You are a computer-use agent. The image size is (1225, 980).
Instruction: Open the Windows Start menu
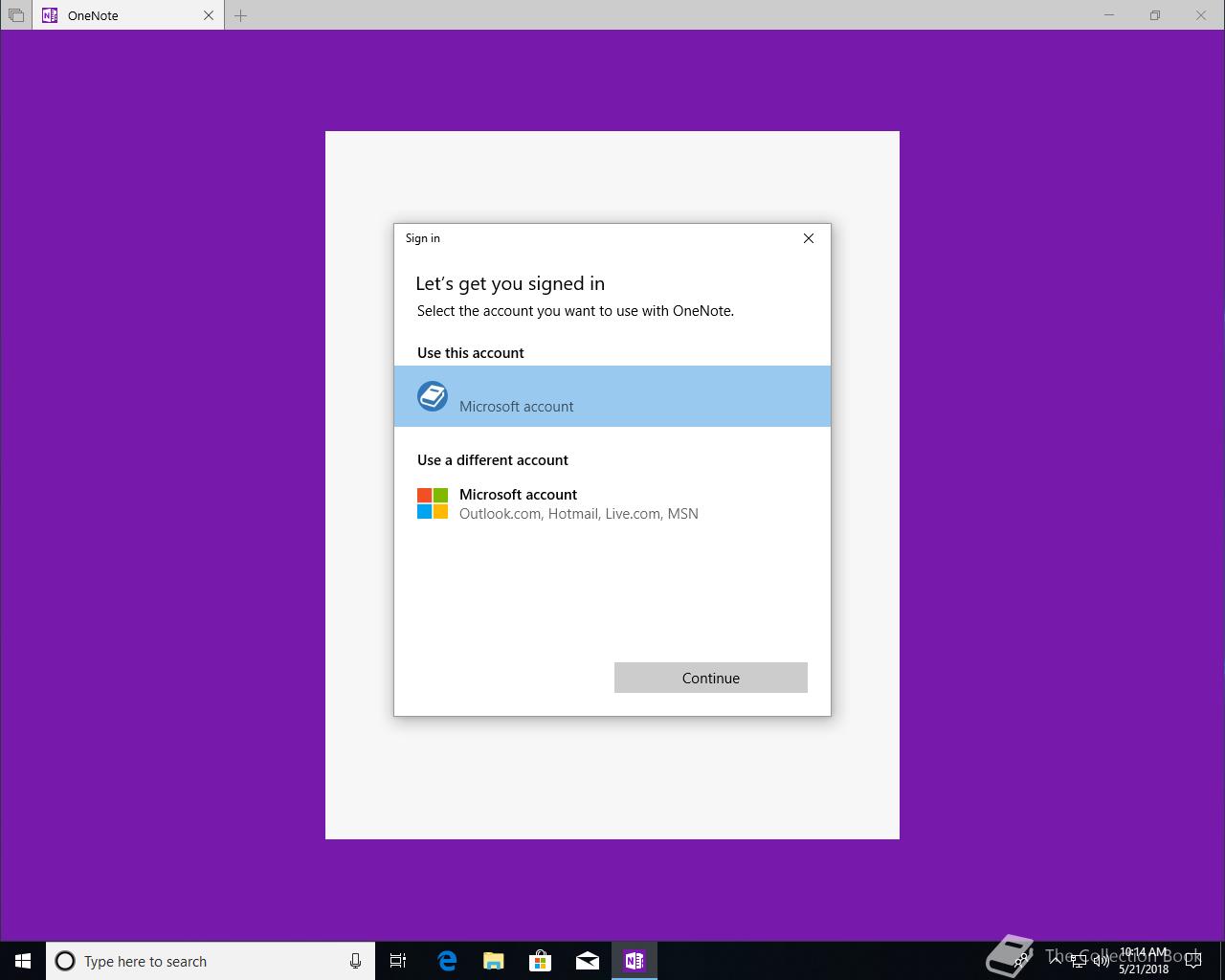[x=23, y=961]
